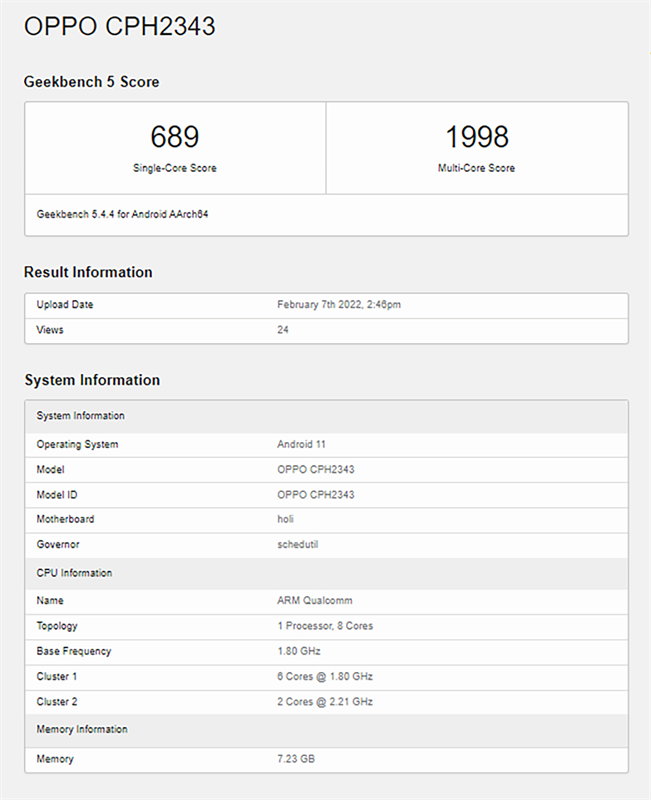Click the 689 single-core score

click(174, 137)
